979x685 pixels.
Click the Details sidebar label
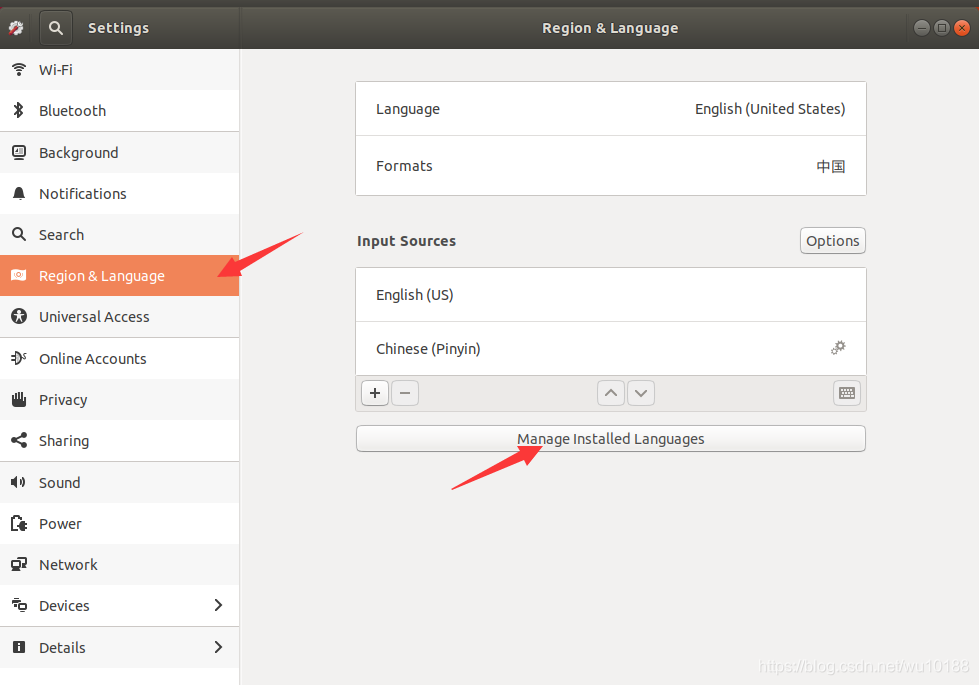pos(62,648)
